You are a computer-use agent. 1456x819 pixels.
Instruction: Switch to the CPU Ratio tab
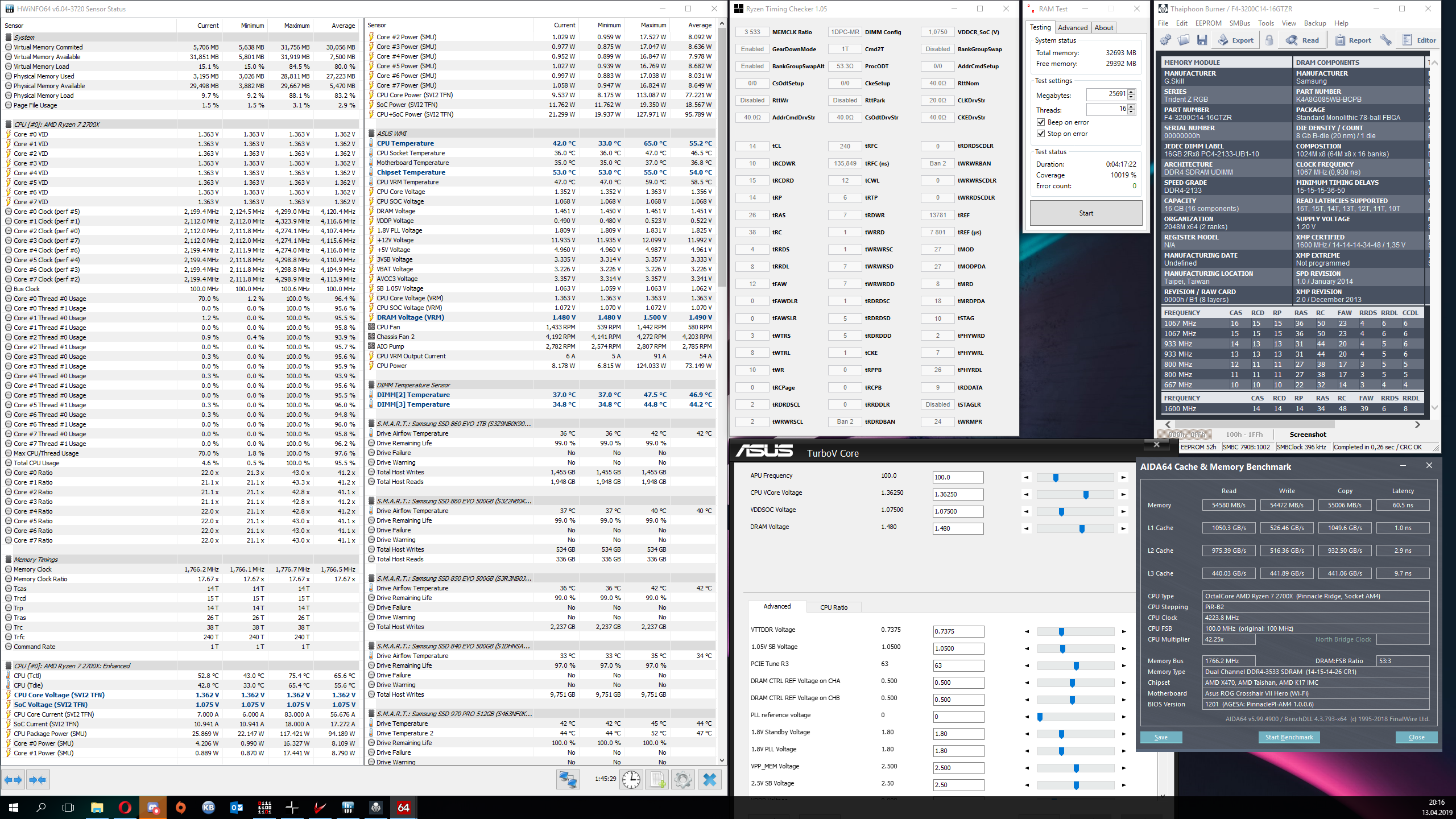coord(834,607)
